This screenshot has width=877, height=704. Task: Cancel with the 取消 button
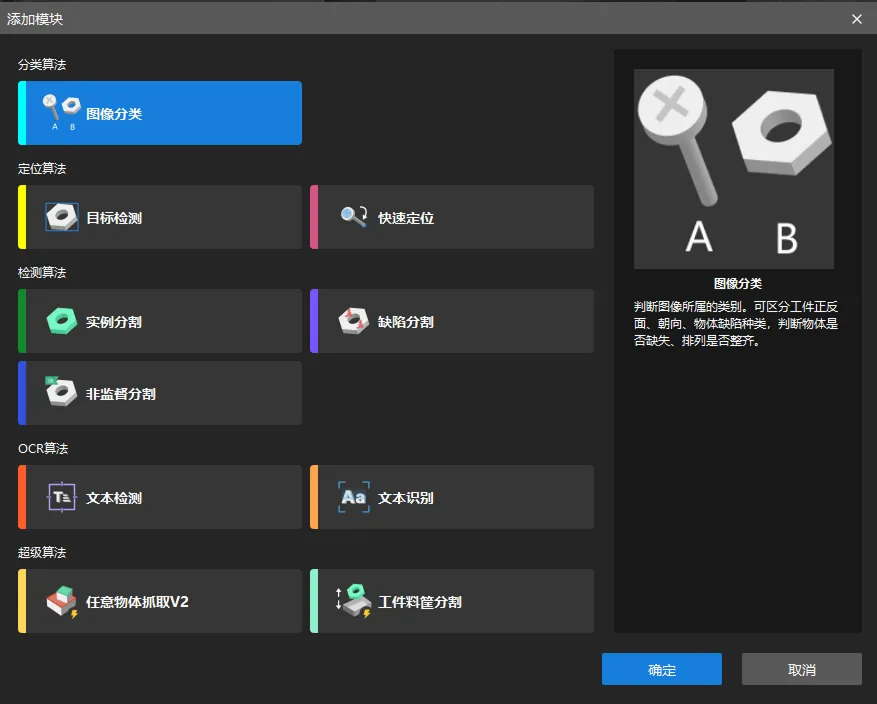(x=801, y=669)
